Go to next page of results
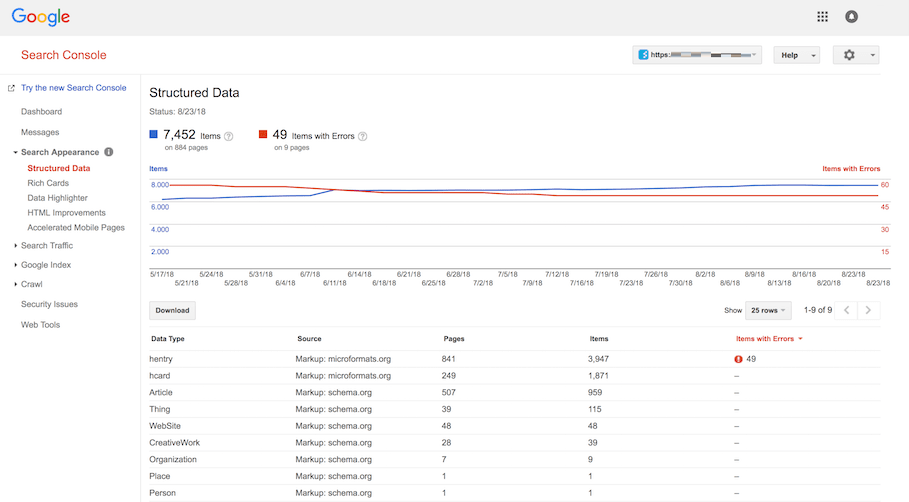The height and width of the screenshot is (502, 909). pyautogui.click(x=868, y=310)
